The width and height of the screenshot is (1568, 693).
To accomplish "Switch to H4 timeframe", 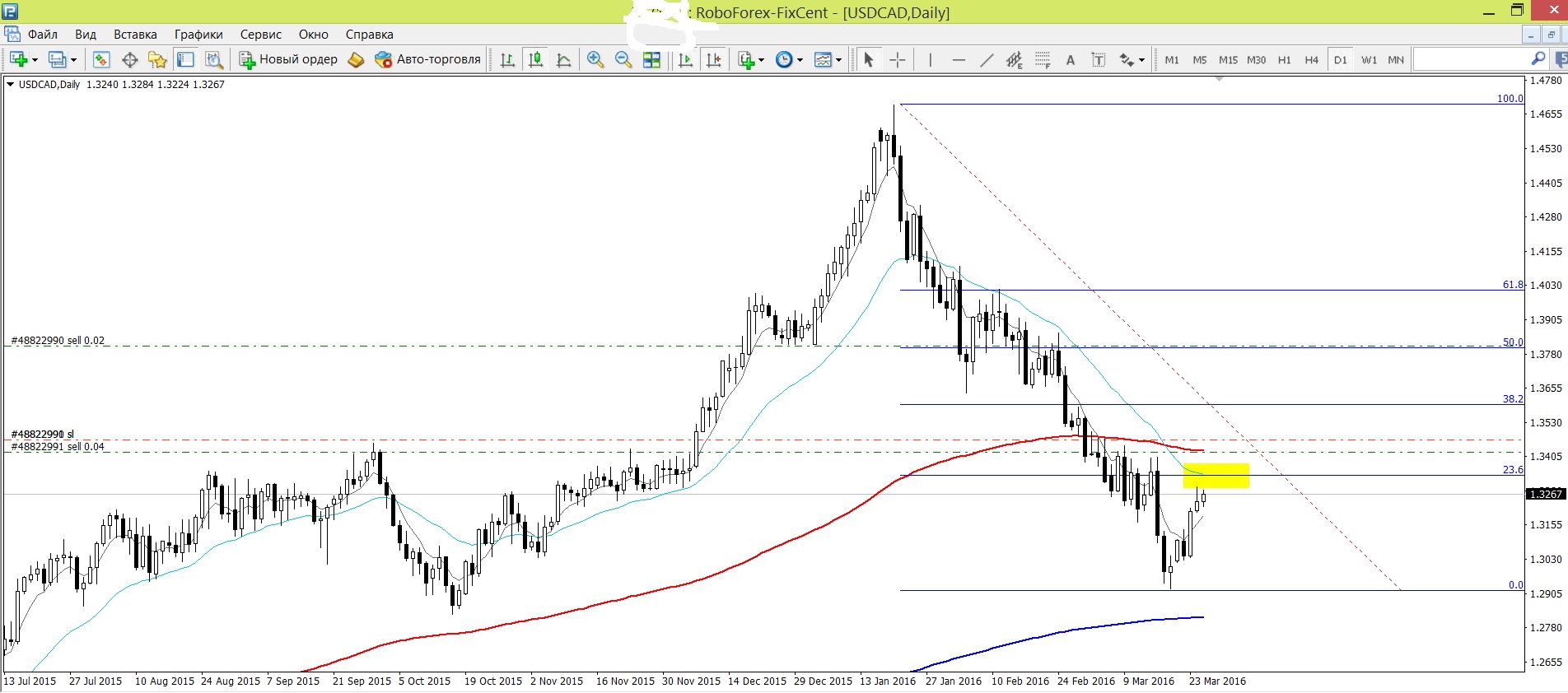I will click(x=1312, y=59).
